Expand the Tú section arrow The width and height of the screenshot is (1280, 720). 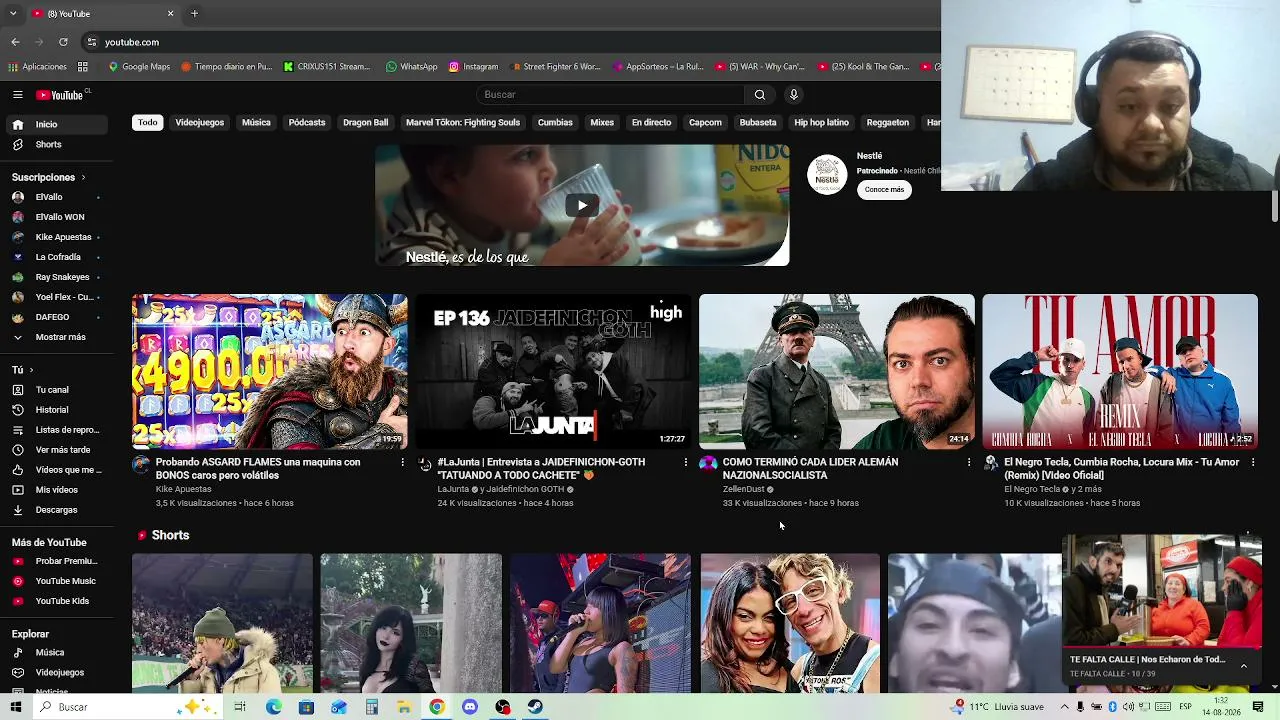[31, 370]
